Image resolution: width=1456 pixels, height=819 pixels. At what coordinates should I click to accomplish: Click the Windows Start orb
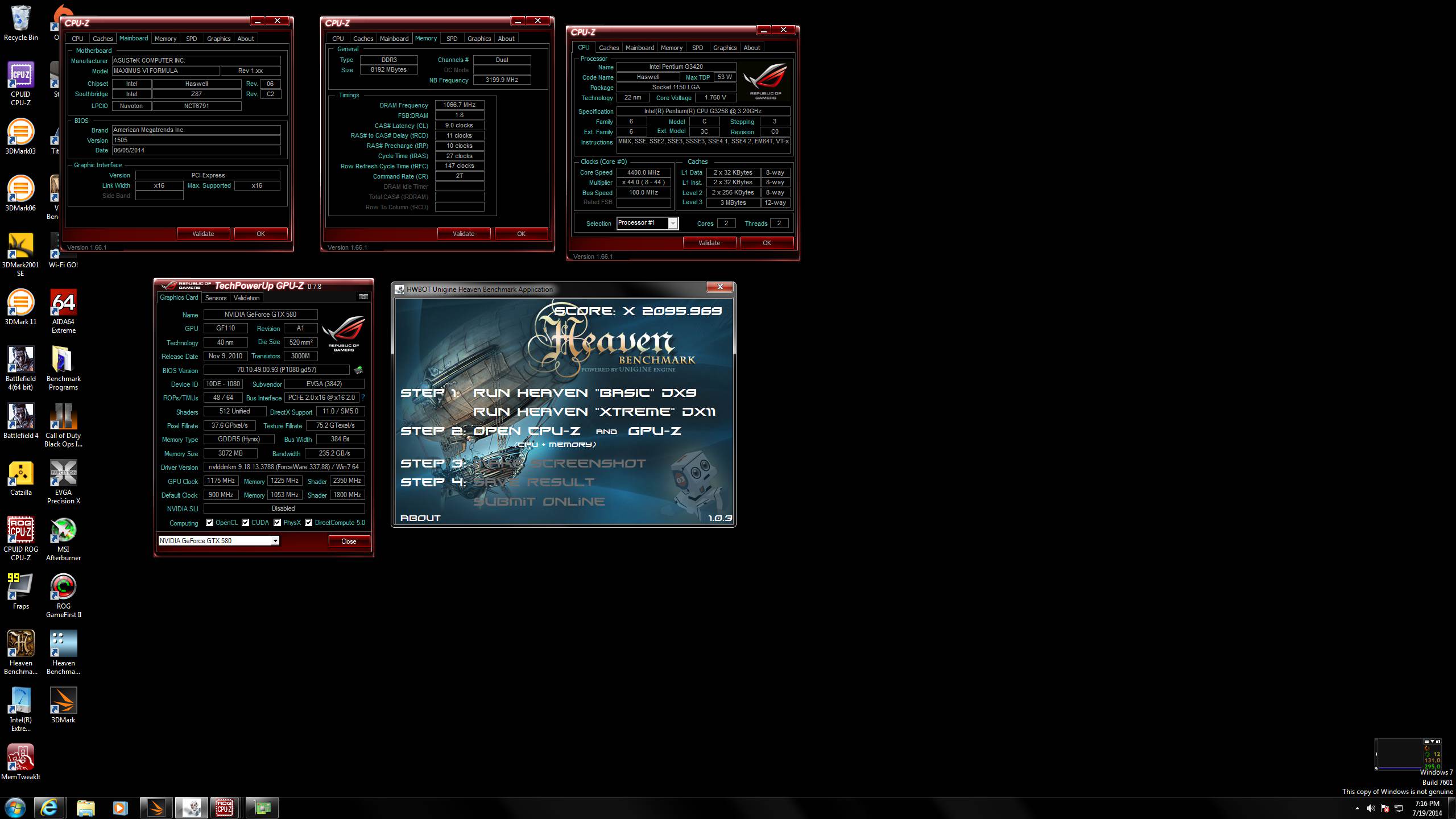(x=15, y=808)
